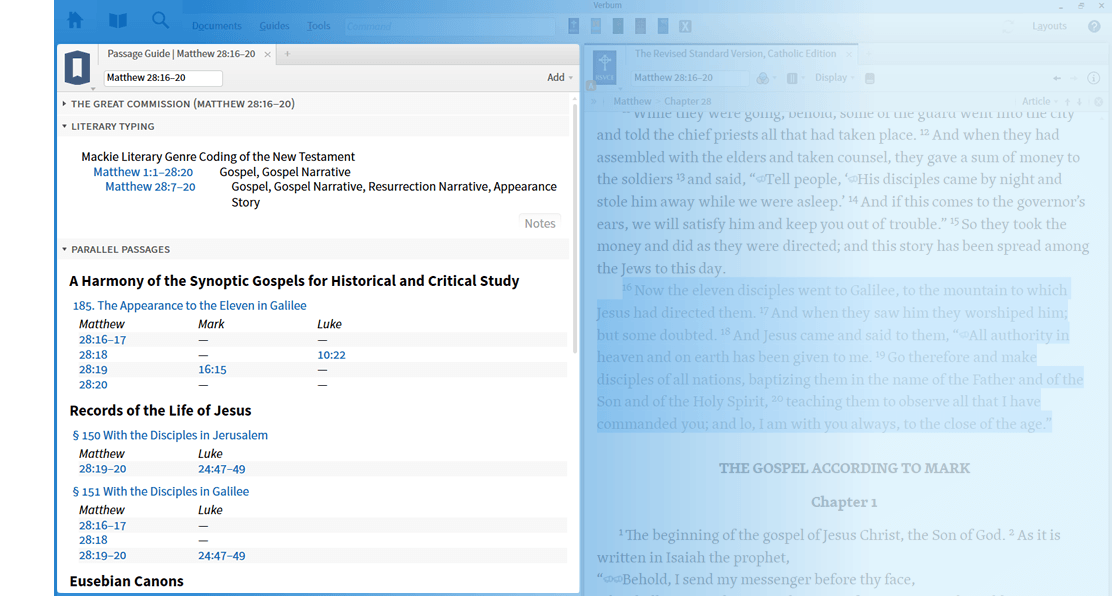
Task: Go to previous article with up arrow
Action: [1067, 101]
